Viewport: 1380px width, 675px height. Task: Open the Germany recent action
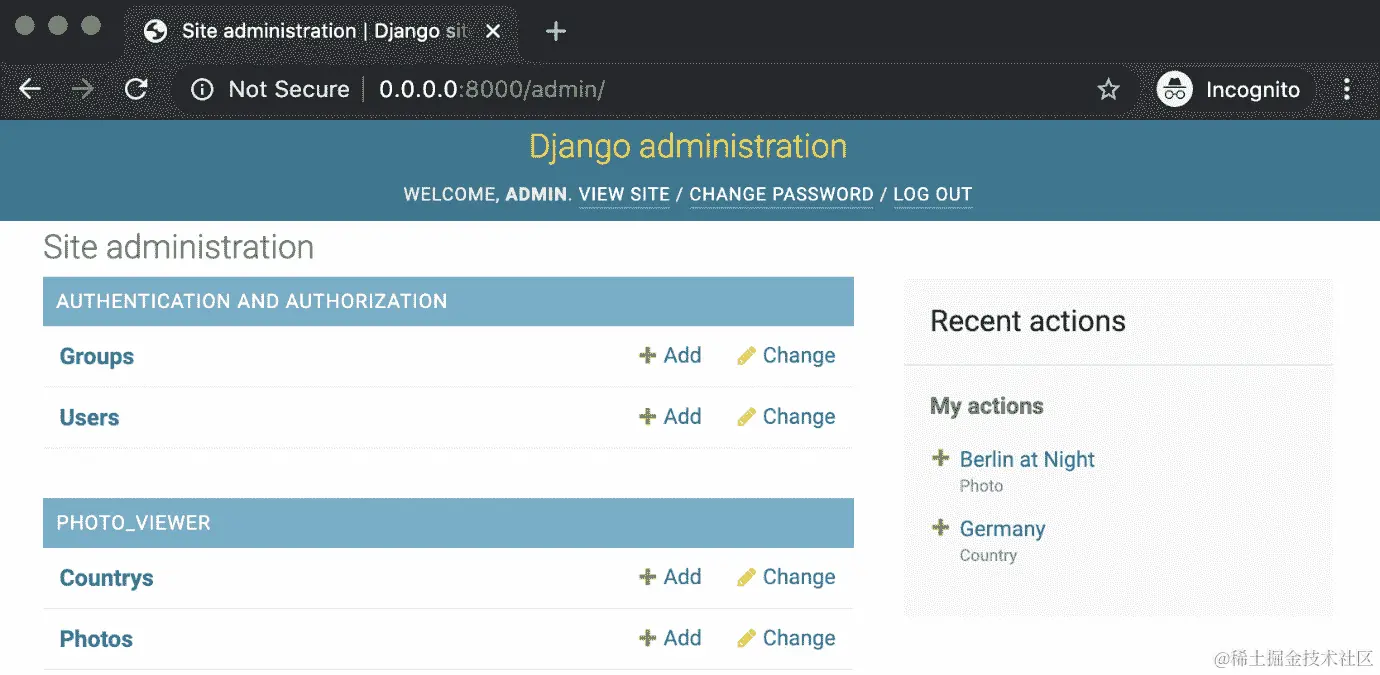(1002, 529)
